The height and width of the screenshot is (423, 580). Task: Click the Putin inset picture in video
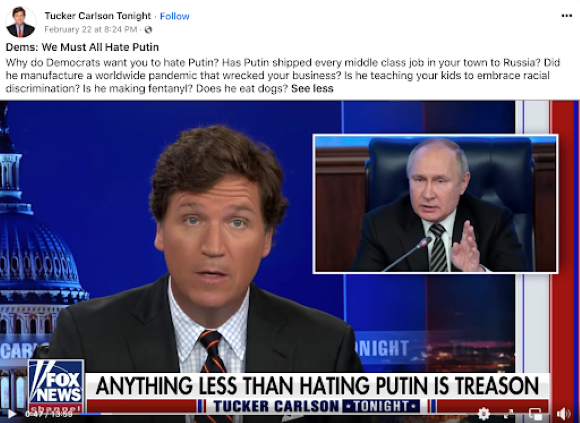point(435,204)
